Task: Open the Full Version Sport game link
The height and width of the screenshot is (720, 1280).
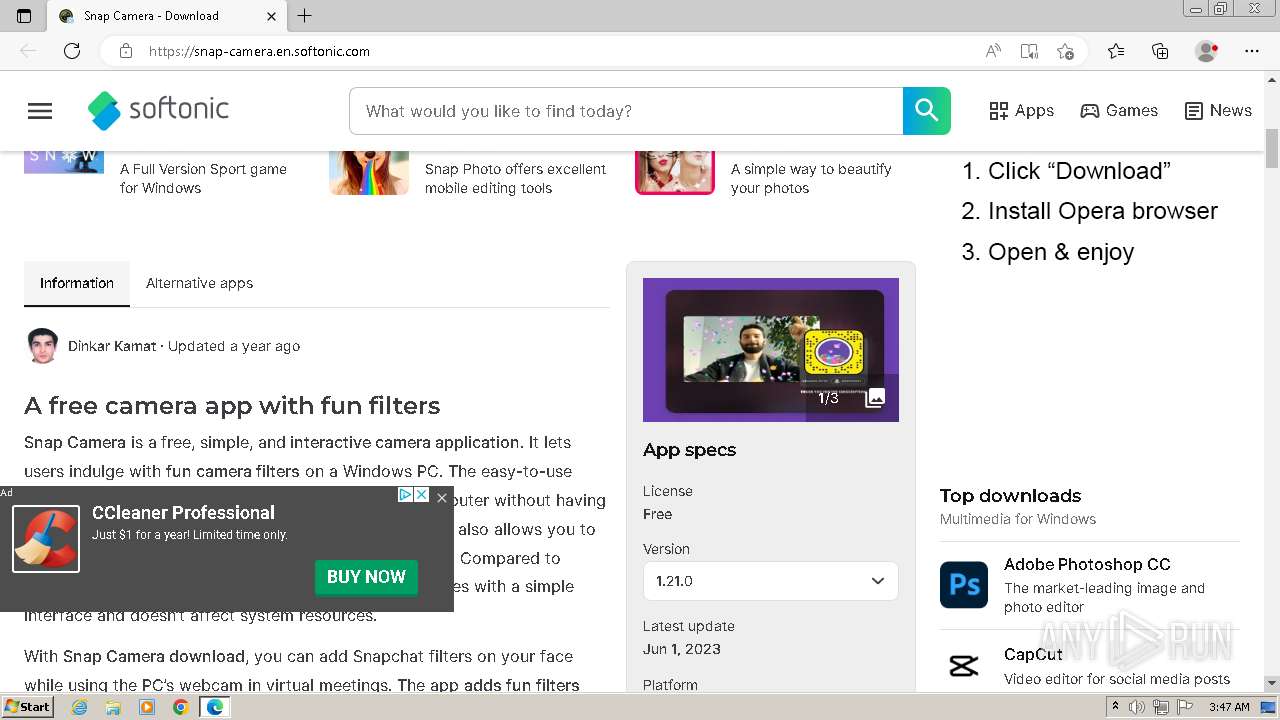Action: 203,178
